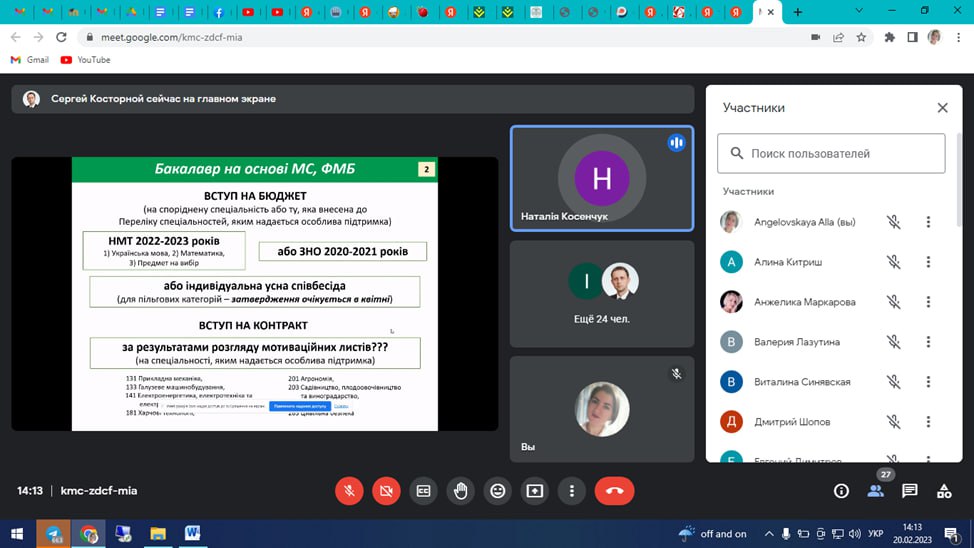The height and width of the screenshot is (548, 974).
Task: Open Windows Start menu
Action: (x=17, y=534)
